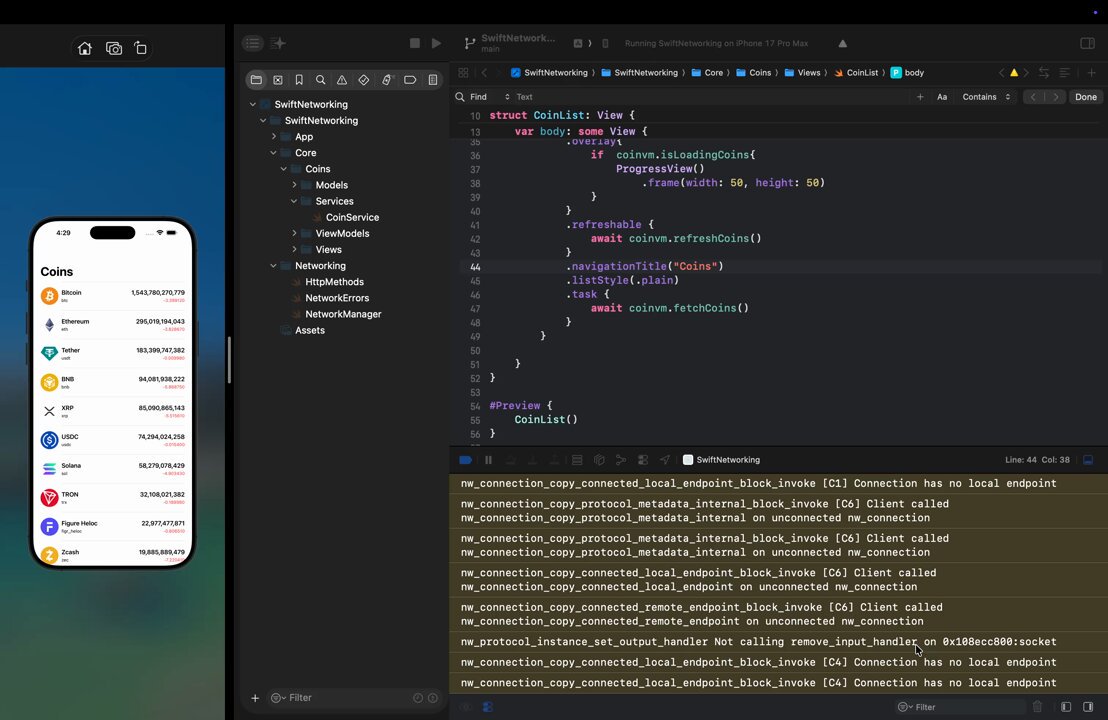Select the CoinList breadcrumb item
The height and width of the screenshot is (720, 1108).
(856, 73)
